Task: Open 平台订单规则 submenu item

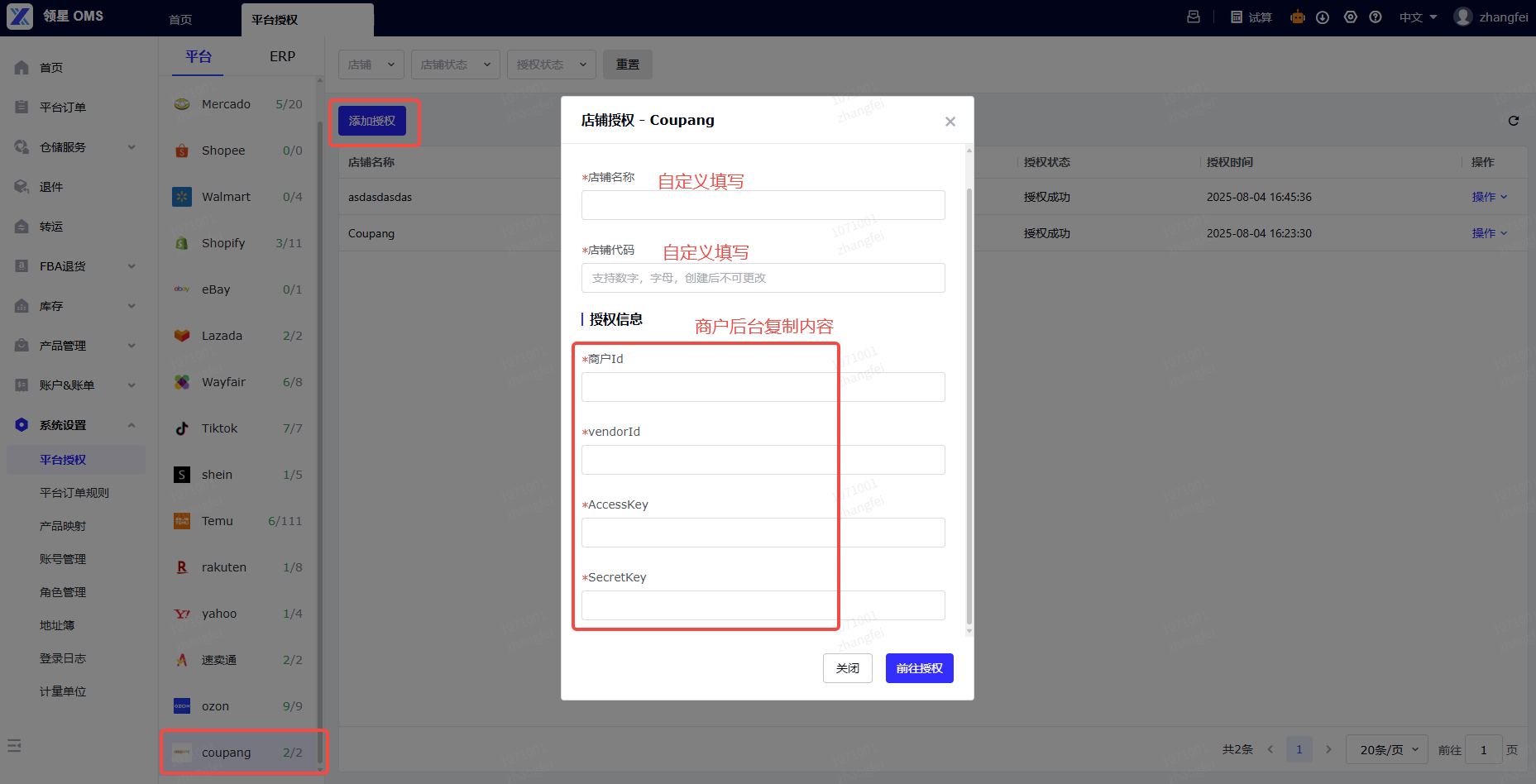Action: (x=74, y=493)
